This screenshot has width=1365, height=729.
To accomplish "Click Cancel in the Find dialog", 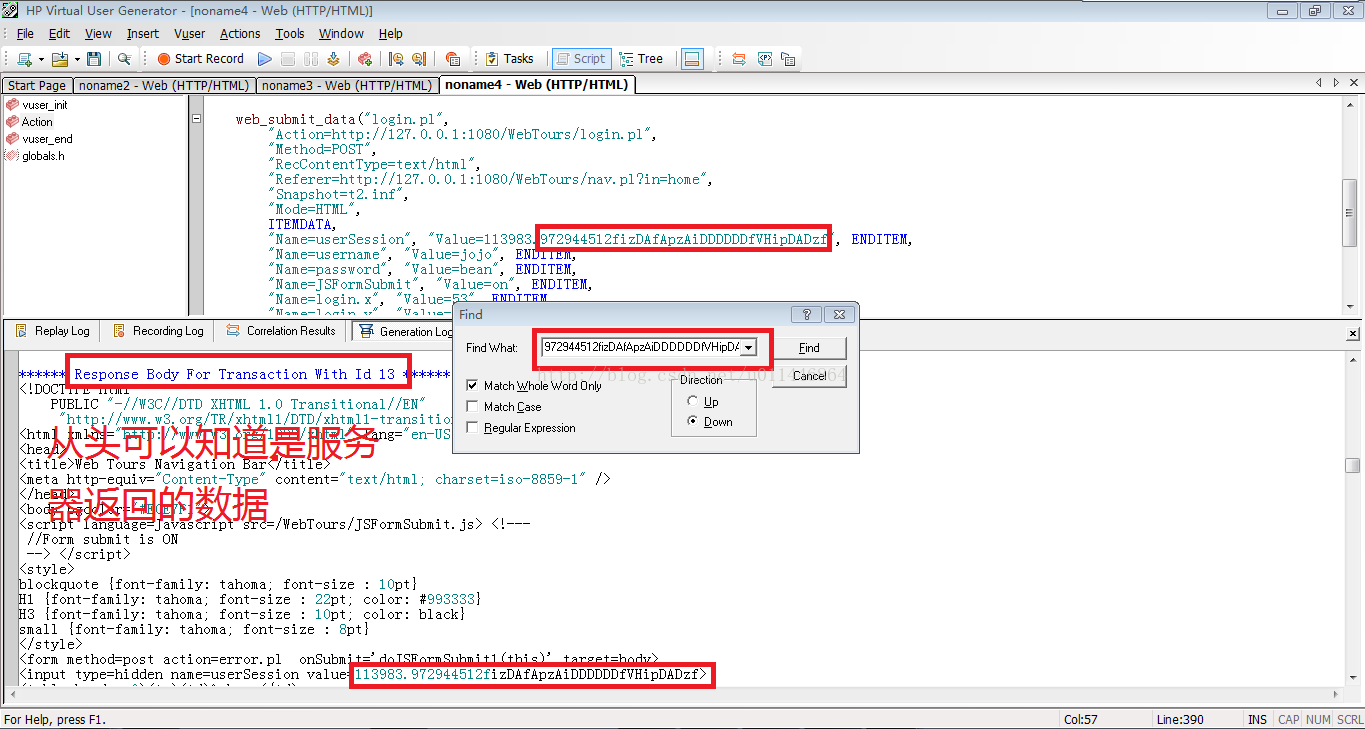I will [809, 376].
